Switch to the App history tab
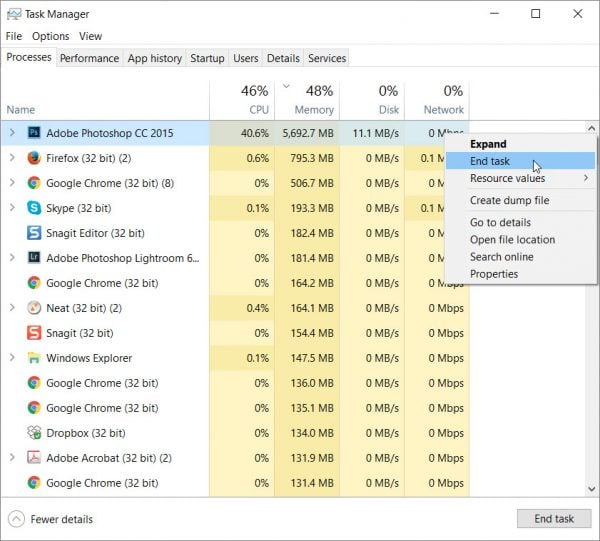The image size is (600, 541). [155, 58]
